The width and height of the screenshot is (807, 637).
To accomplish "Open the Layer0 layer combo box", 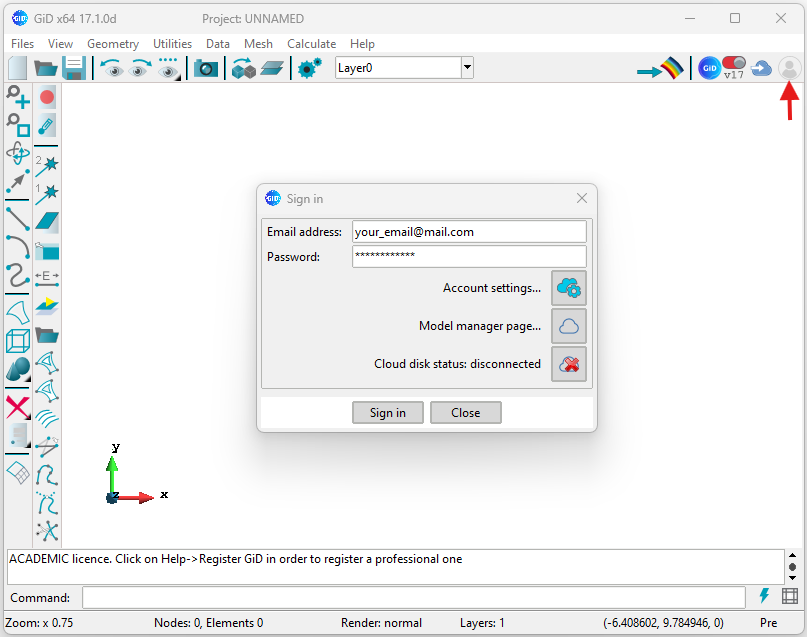I will (404, 67).
